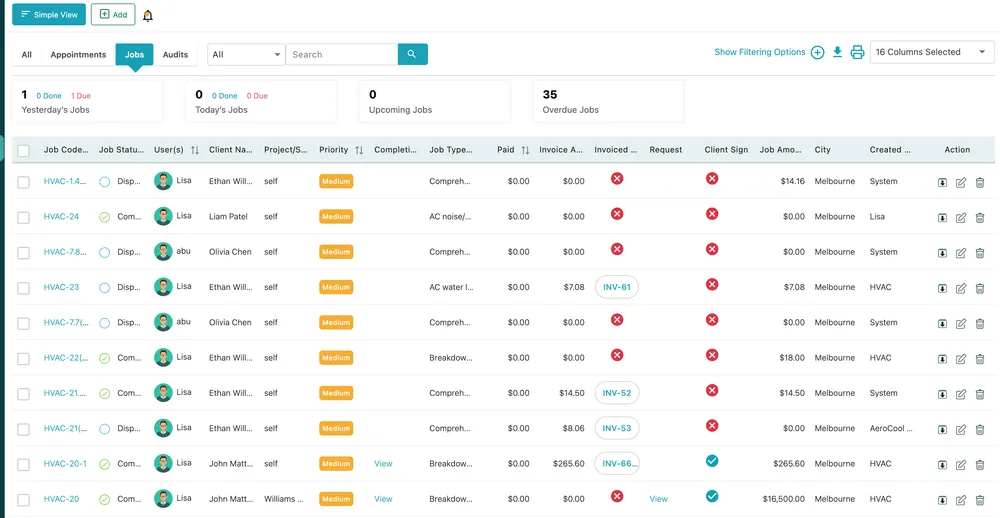This screenshot has height=518, width=1000.
Task: Click the $16,500.00 job amount cell
Action: click(783, 499)
